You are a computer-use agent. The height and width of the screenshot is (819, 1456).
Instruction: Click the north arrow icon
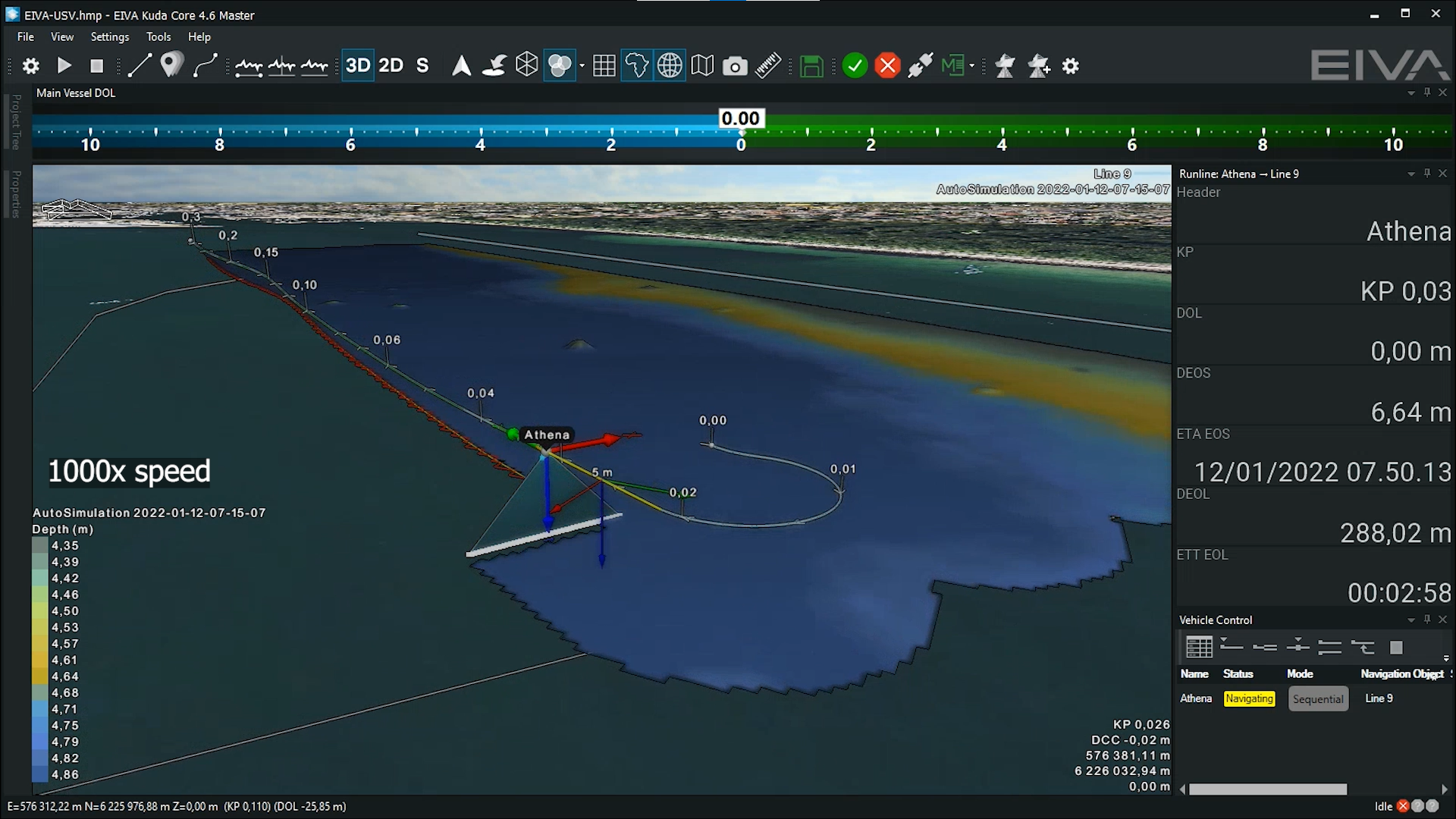coord(460,66)
